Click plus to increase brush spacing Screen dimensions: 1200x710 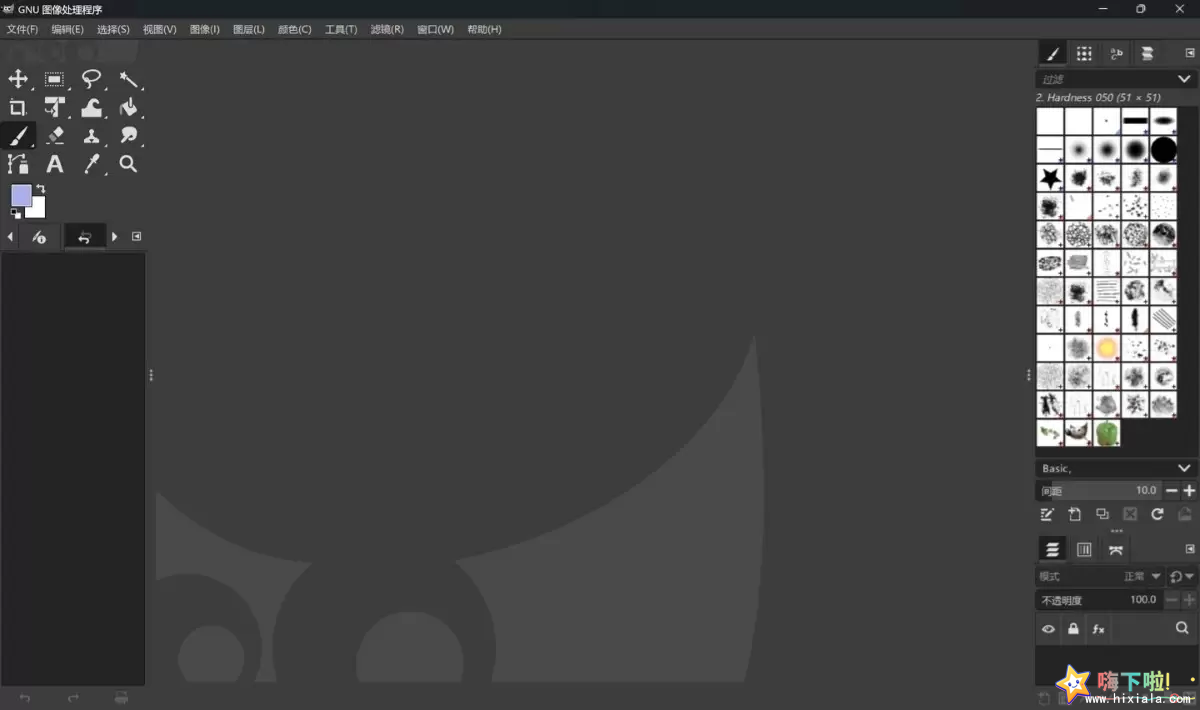pos(1188,490)
